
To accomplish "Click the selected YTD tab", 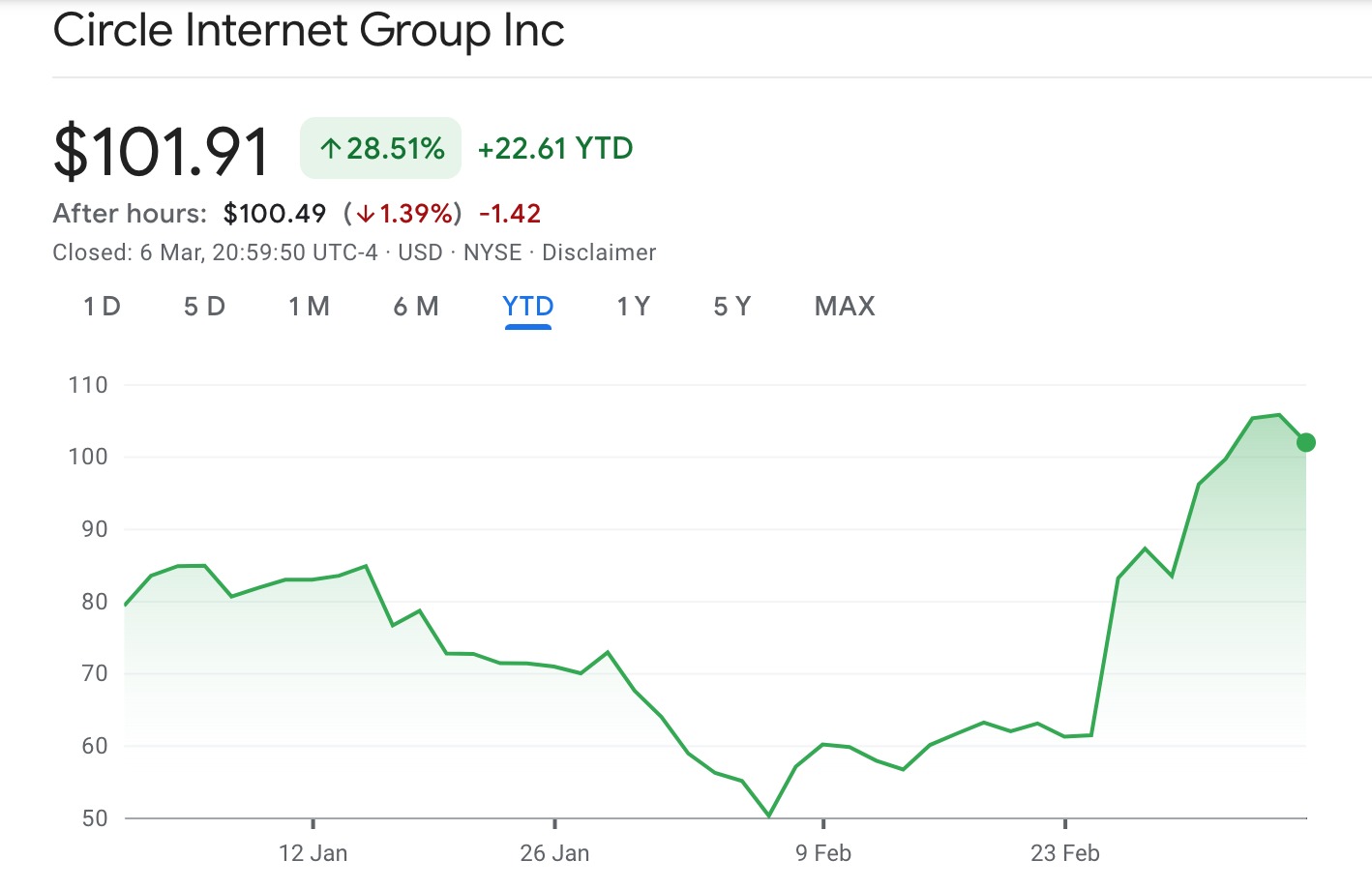I will point(527,307).
